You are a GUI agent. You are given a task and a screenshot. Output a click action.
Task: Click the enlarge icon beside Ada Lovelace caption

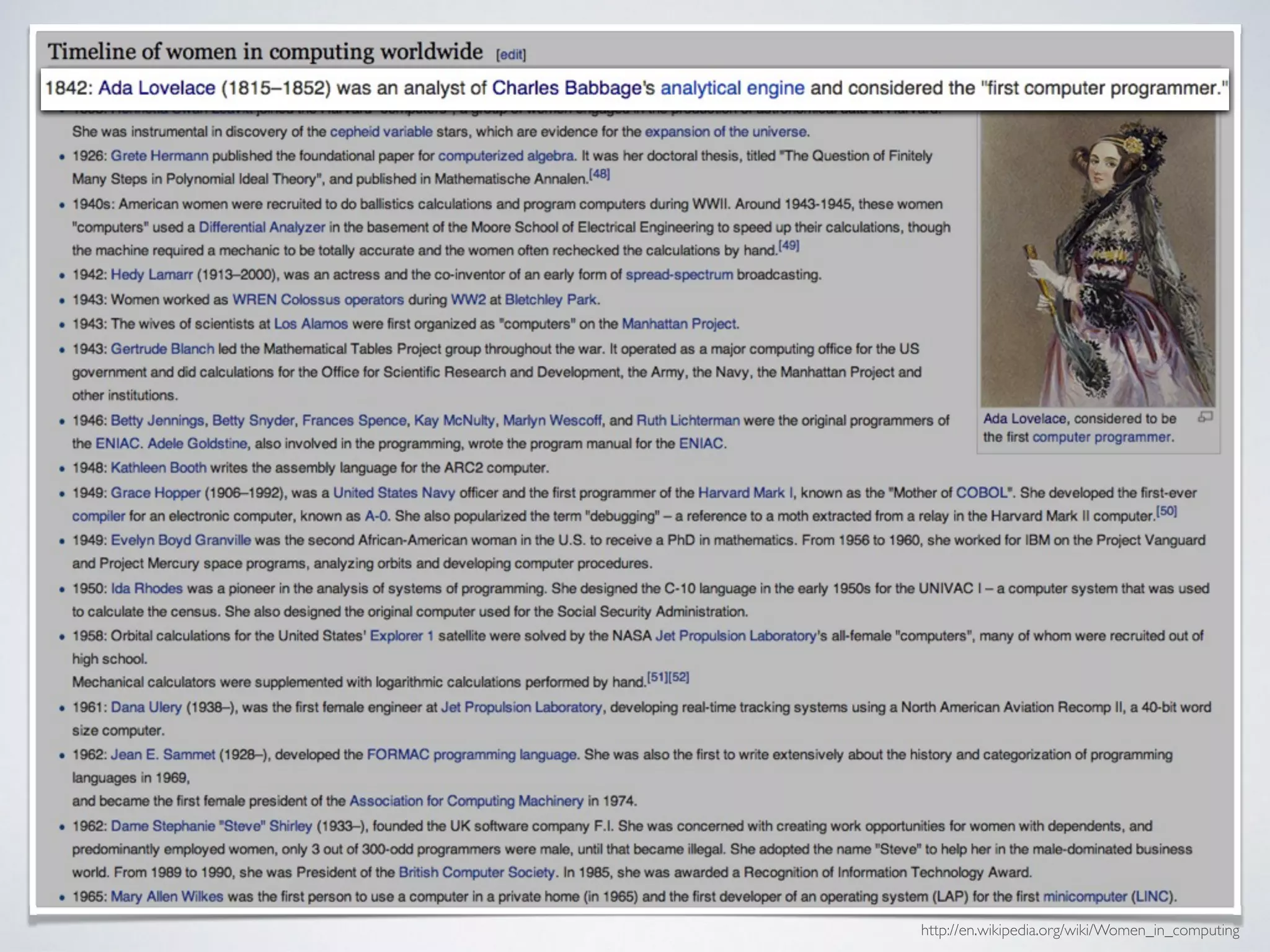[x=1205, y=417]
